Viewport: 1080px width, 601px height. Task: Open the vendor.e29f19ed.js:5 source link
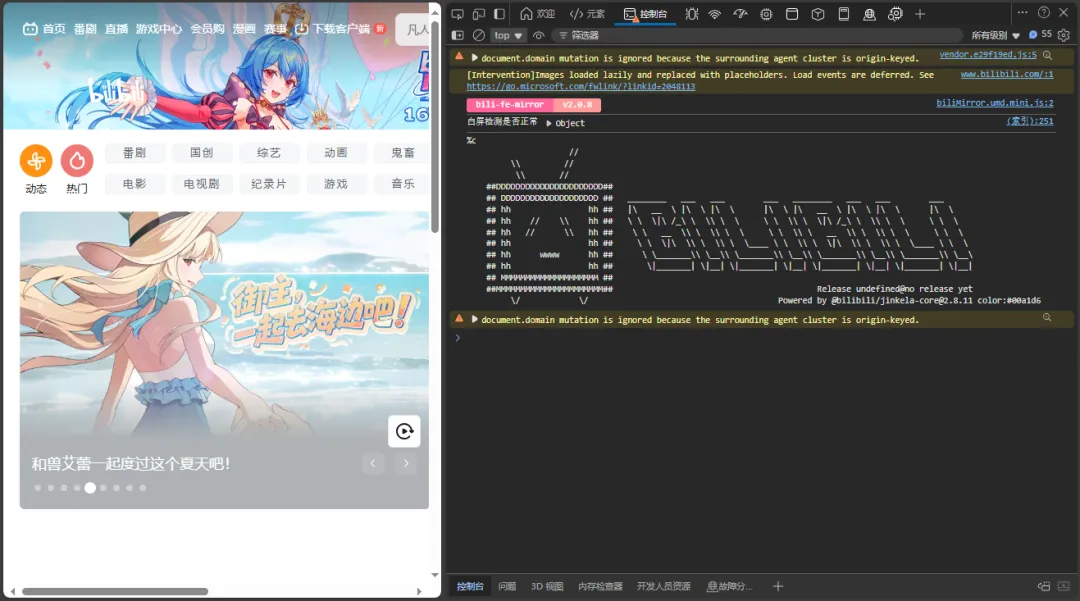pos(988,54)
